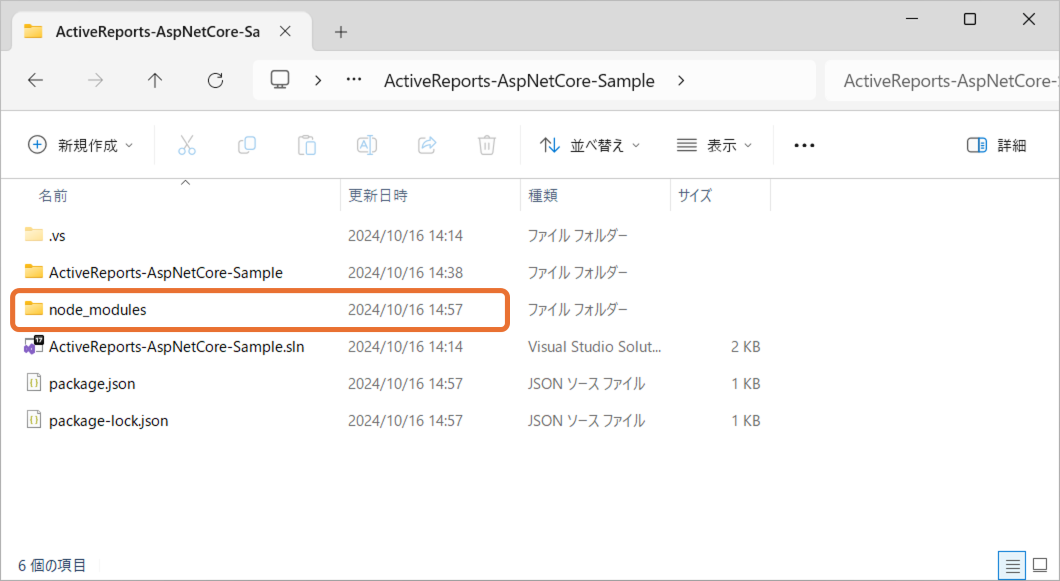Sort by the サイズ column header
Image resolution: width=1060 pixels, height=581 pixels.
point(695,195)
